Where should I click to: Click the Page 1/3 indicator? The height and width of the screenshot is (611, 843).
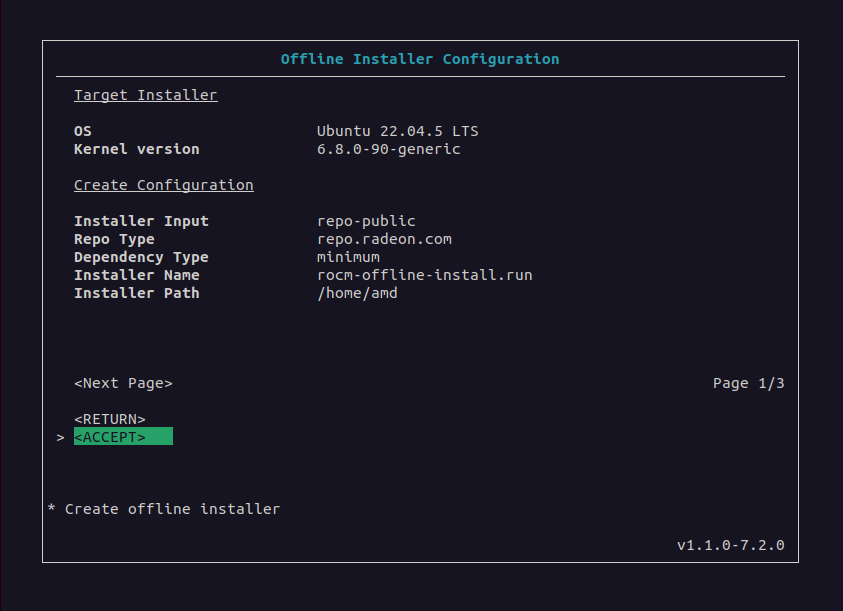tap(748, 383)
